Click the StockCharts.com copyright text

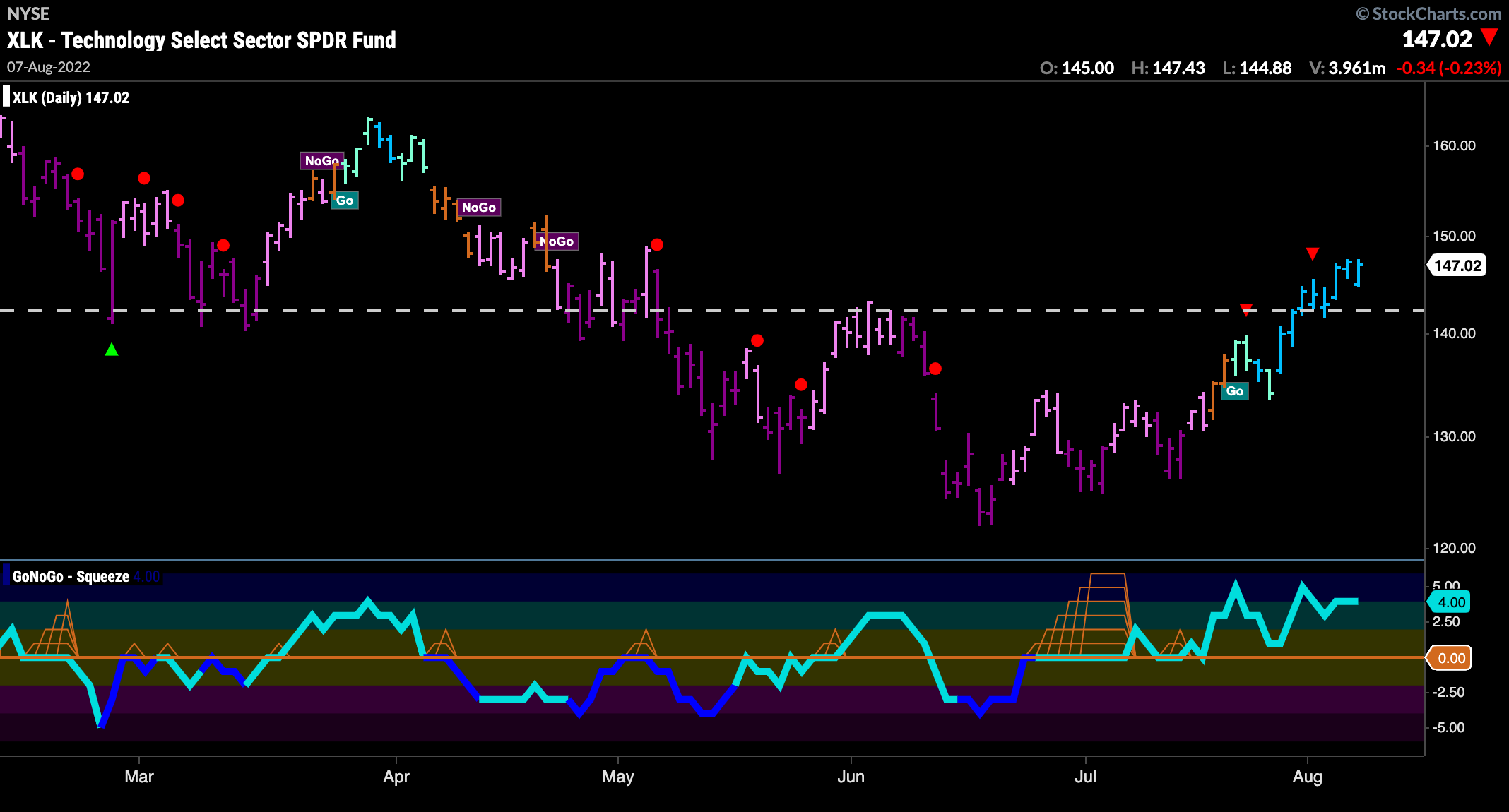[1428, 13]
